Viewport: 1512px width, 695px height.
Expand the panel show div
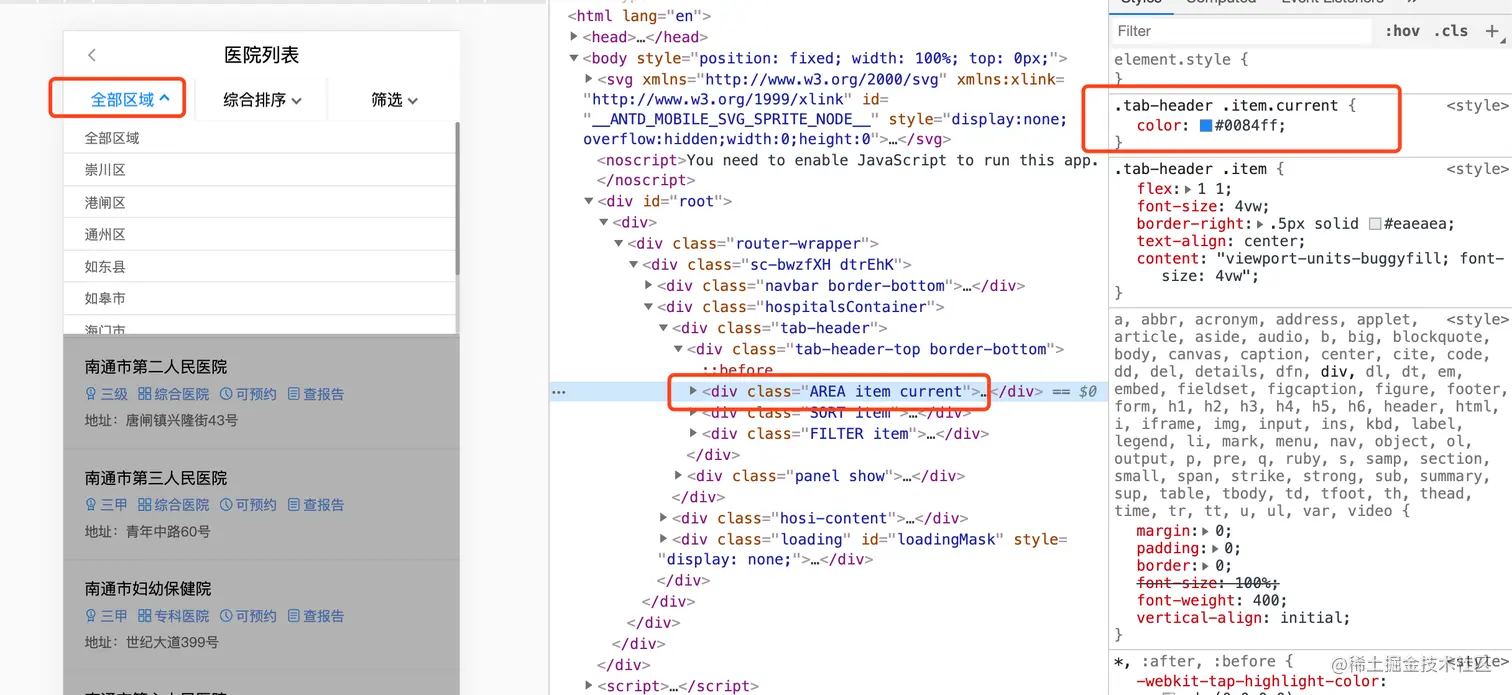[679, 476]
